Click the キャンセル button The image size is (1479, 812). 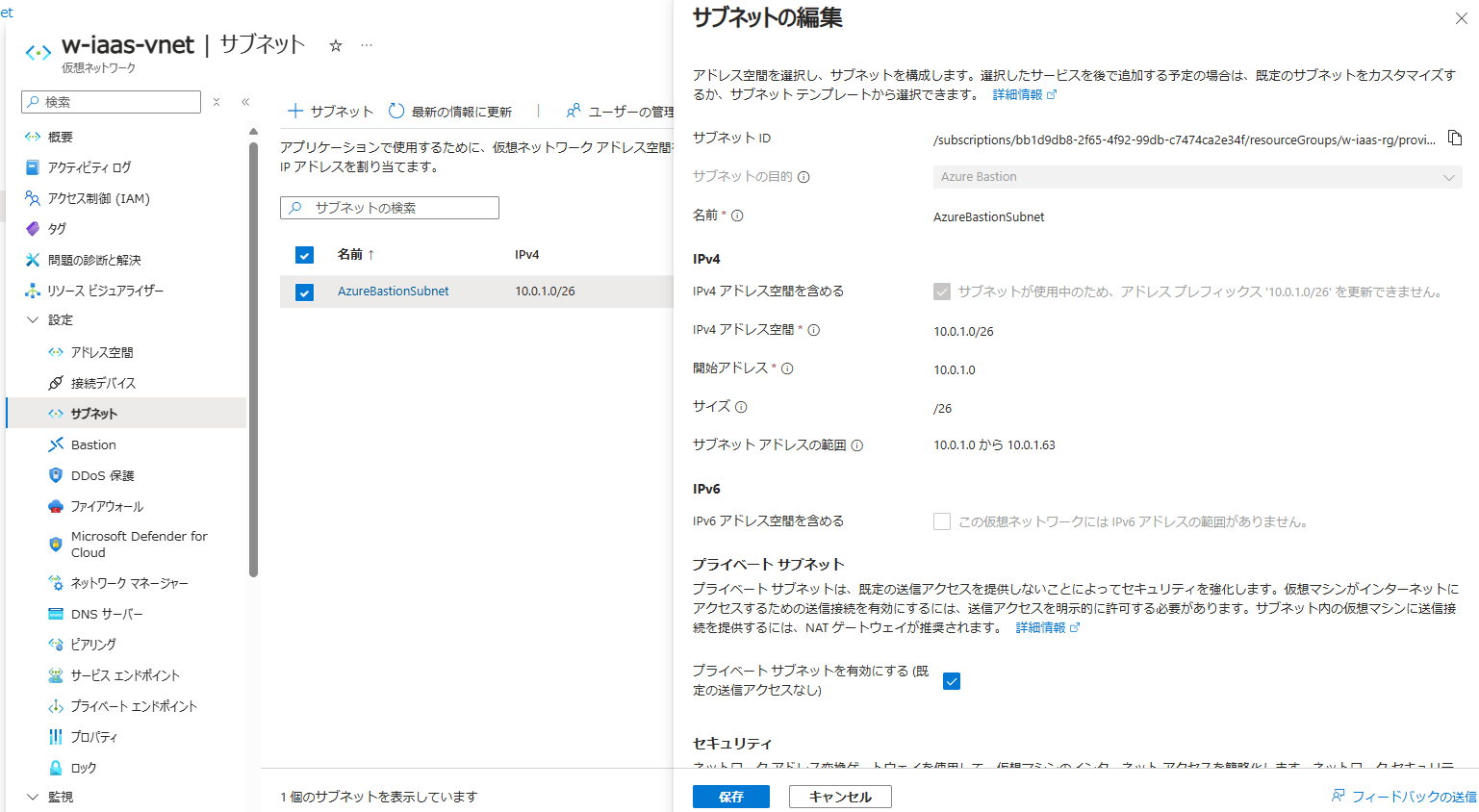click(840, 797)
